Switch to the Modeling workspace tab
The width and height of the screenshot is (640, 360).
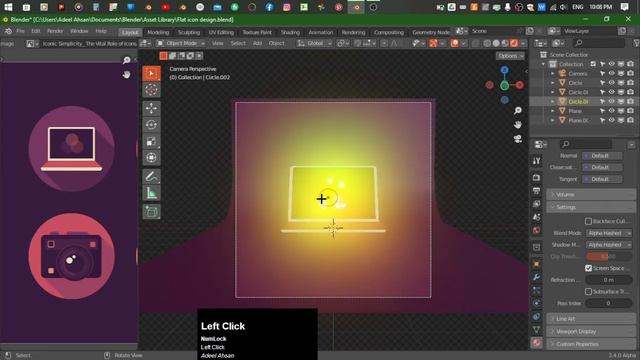pos(158,32)
